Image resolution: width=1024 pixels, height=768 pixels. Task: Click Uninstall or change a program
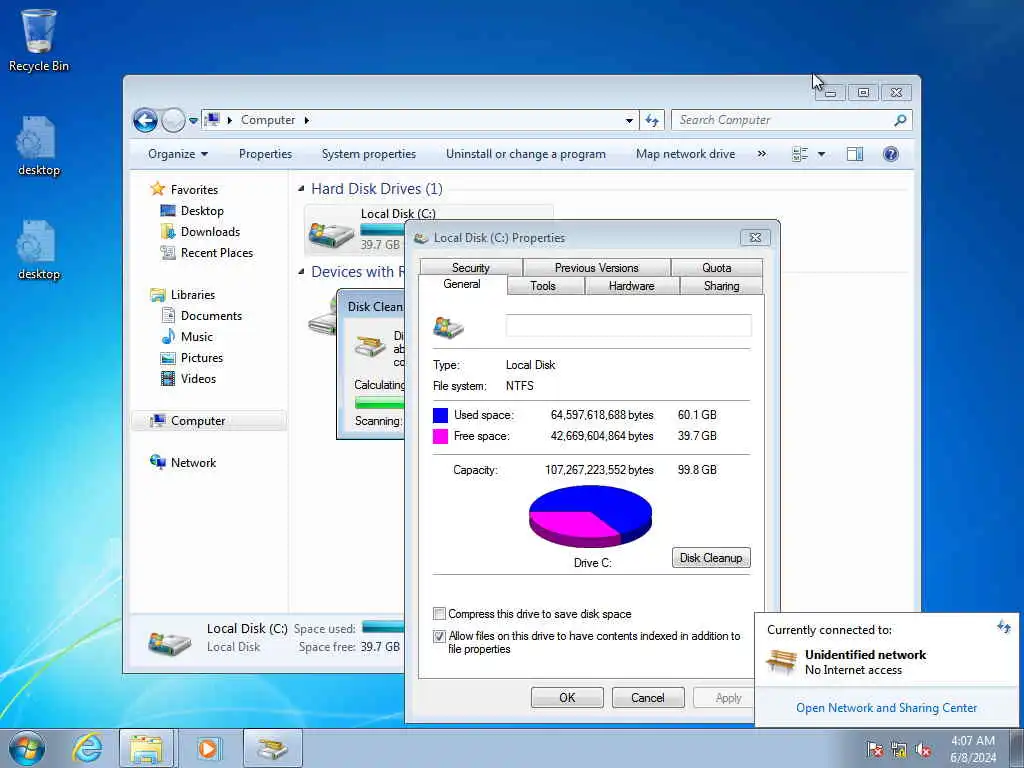point(526,154)
